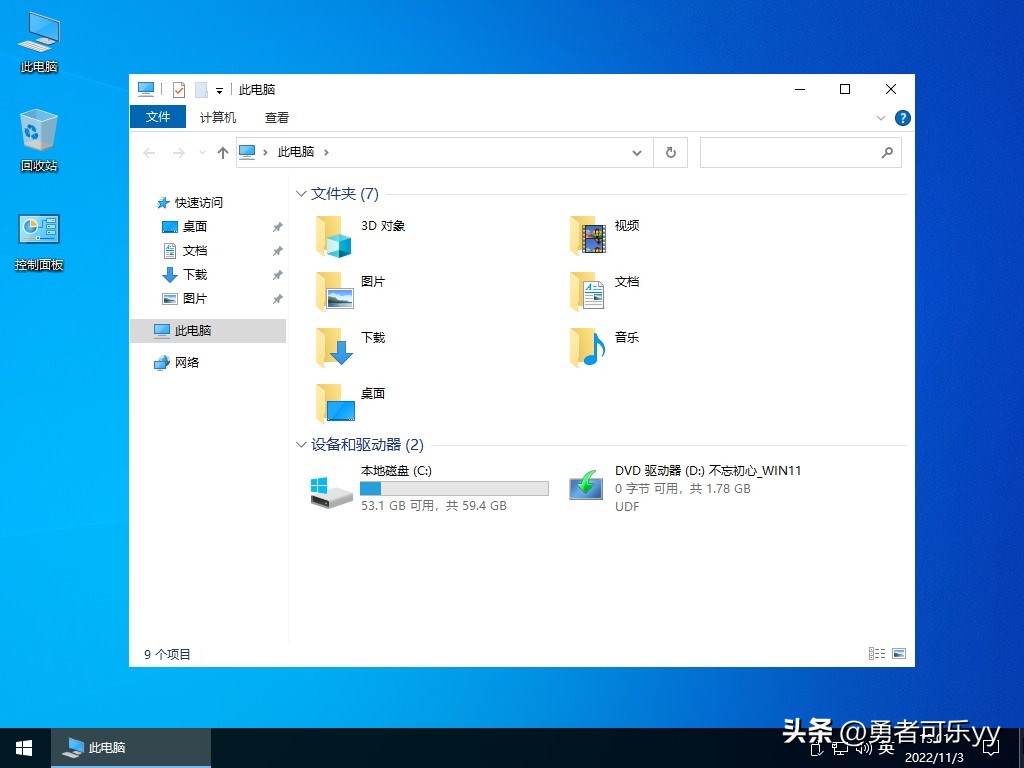Collapse the 文件夹 (7) section
This screenshot has width=1024, height=768.
tap(301, 194)
